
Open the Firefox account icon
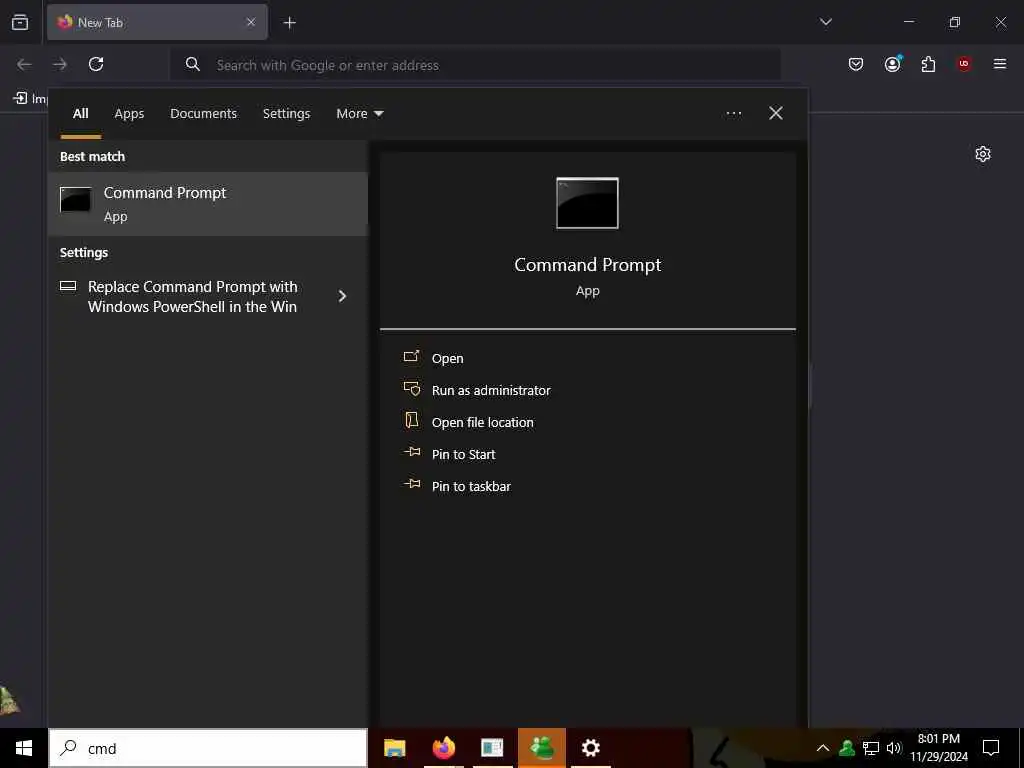(x=892, y=63)
